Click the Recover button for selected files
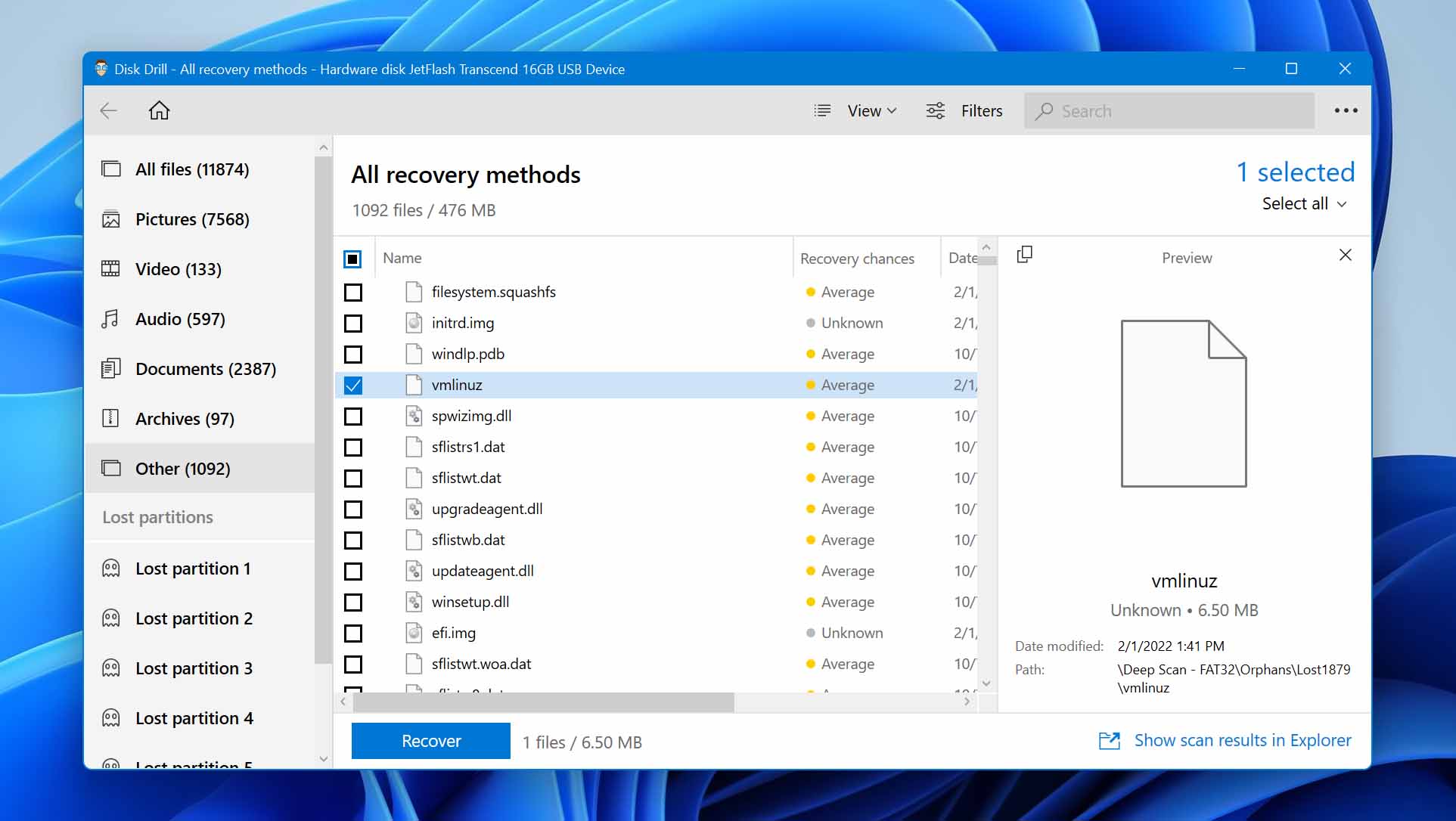 point(431,740)
